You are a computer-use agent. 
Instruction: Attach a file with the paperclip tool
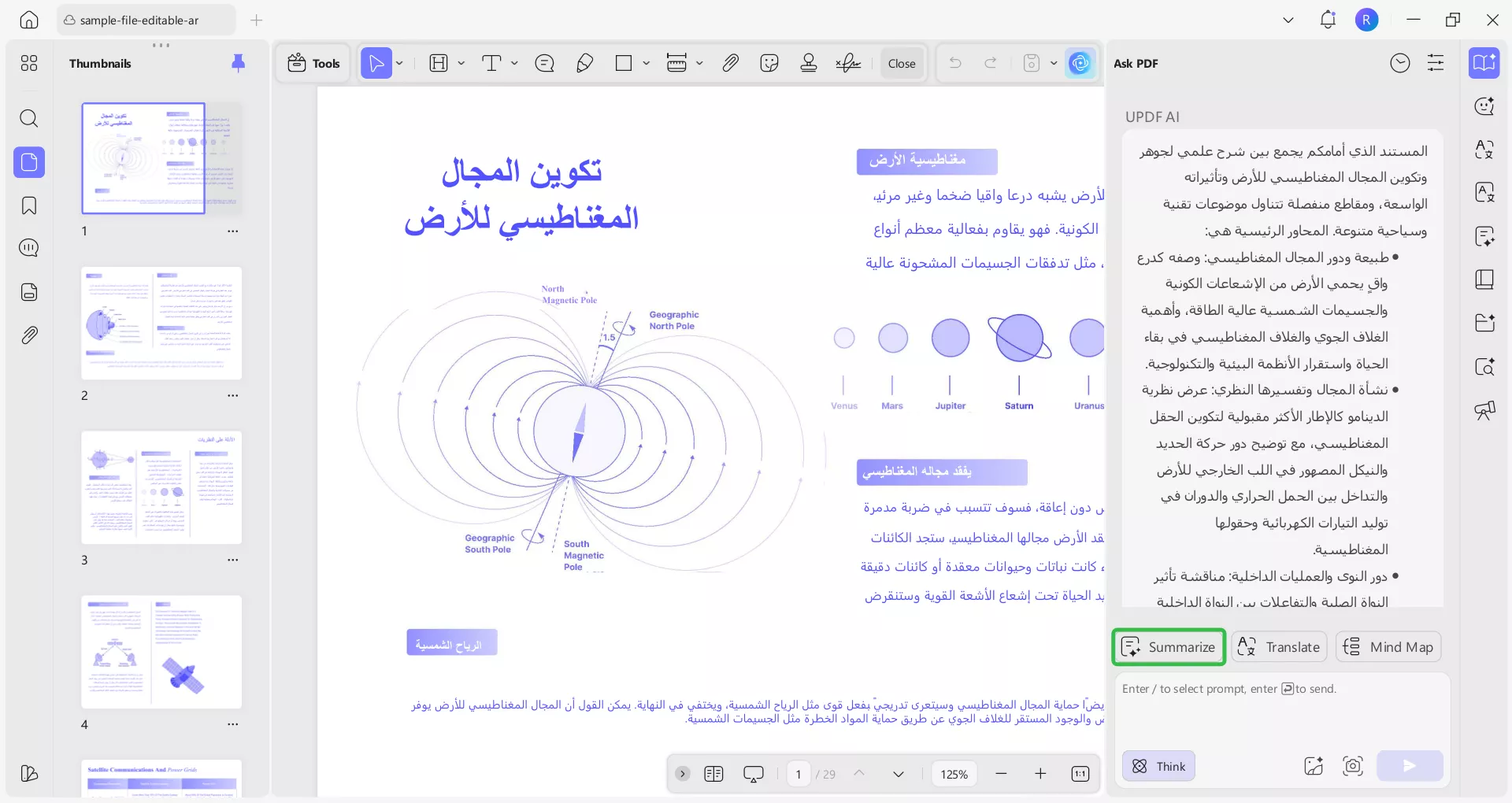[x=730, y=63]
